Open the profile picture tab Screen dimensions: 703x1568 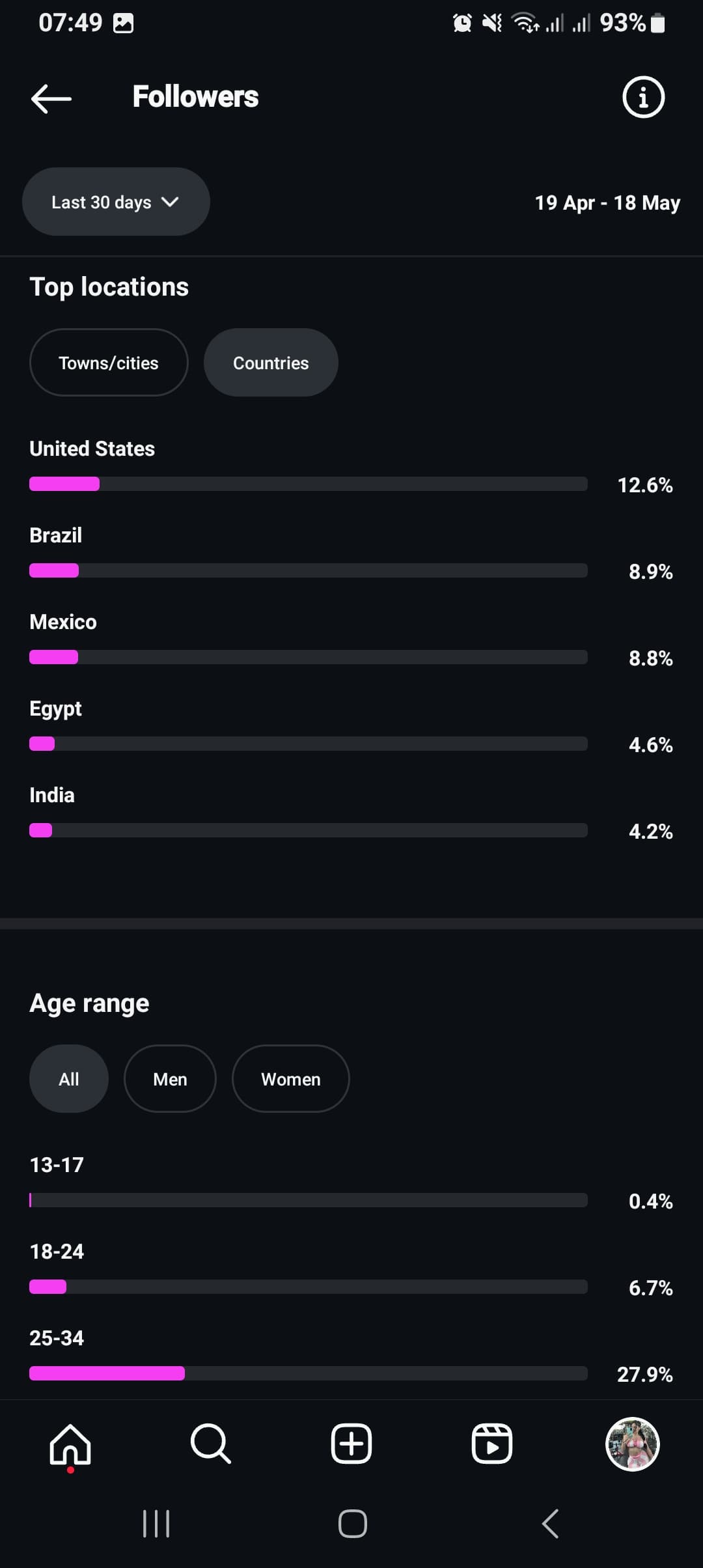coord(633,1444)
